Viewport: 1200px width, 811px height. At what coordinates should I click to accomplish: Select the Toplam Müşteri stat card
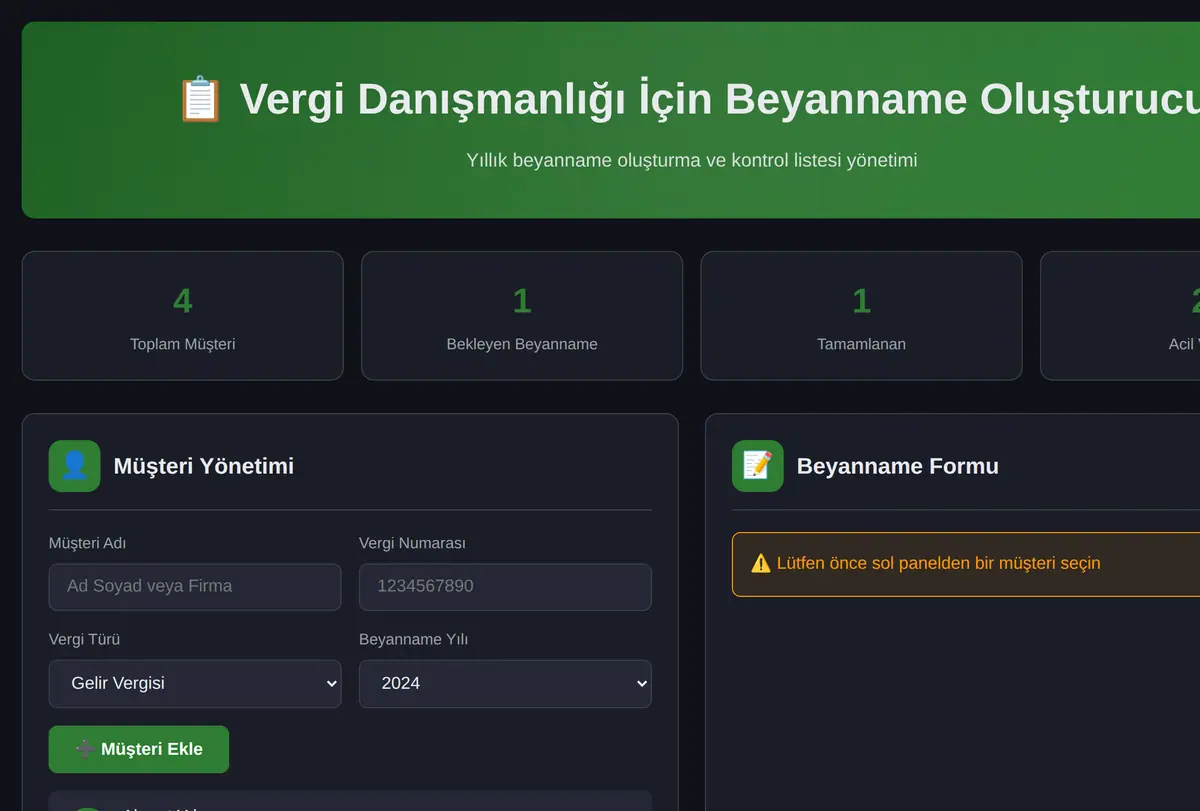coord(183,316)
